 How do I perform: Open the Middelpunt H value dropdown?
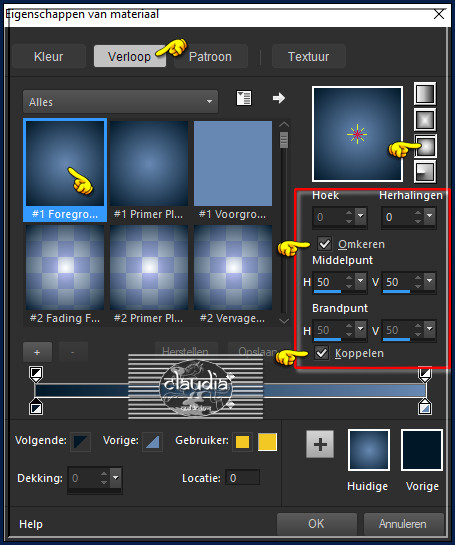pos(361,281)
